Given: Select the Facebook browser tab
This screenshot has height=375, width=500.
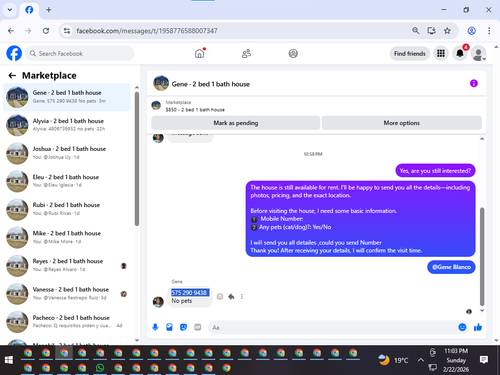Looking at the screenshot, I should click(29, 10).
